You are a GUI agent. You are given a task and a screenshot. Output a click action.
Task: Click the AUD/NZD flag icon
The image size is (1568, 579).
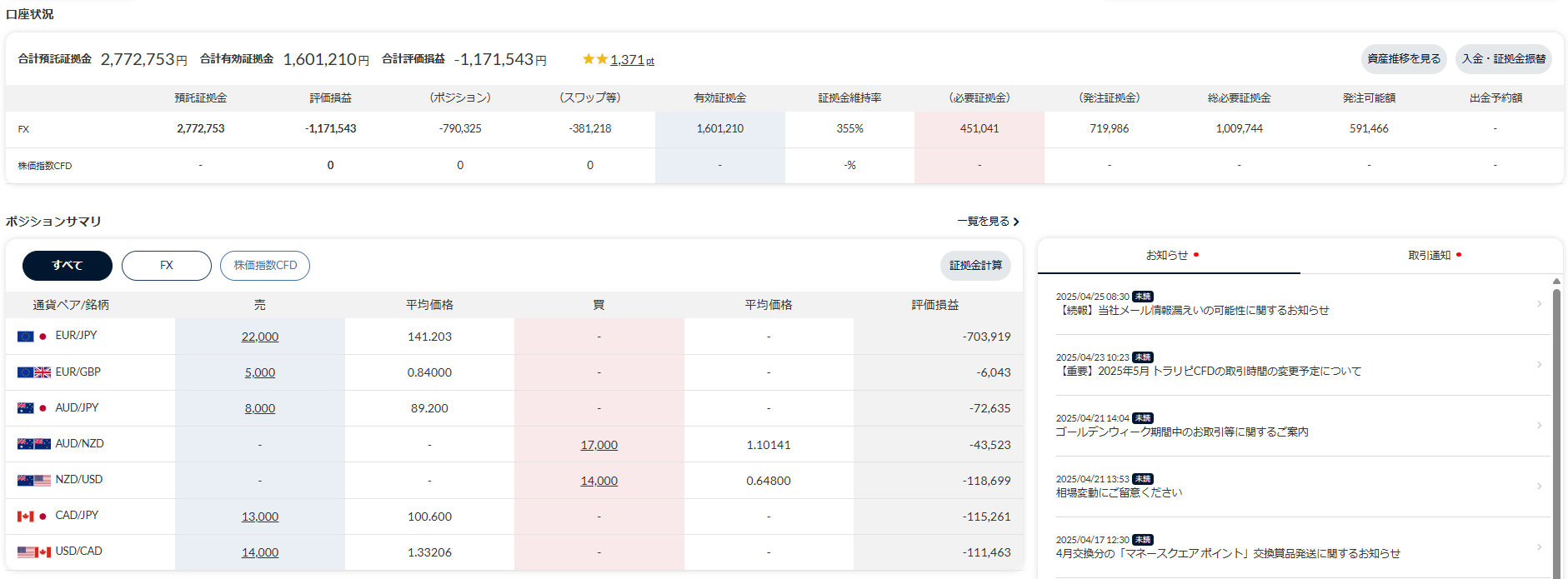pyautogui.click(x=33, y=444)
